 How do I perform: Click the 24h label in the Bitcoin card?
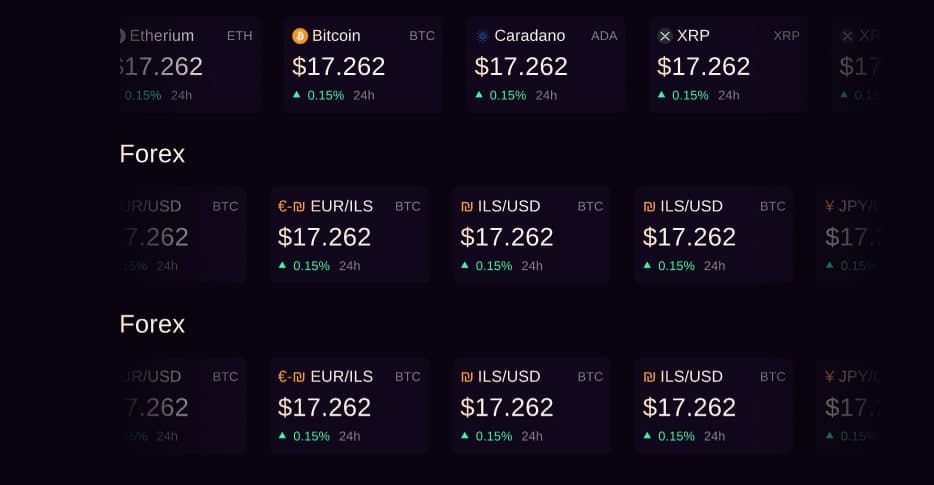point(364,95)
